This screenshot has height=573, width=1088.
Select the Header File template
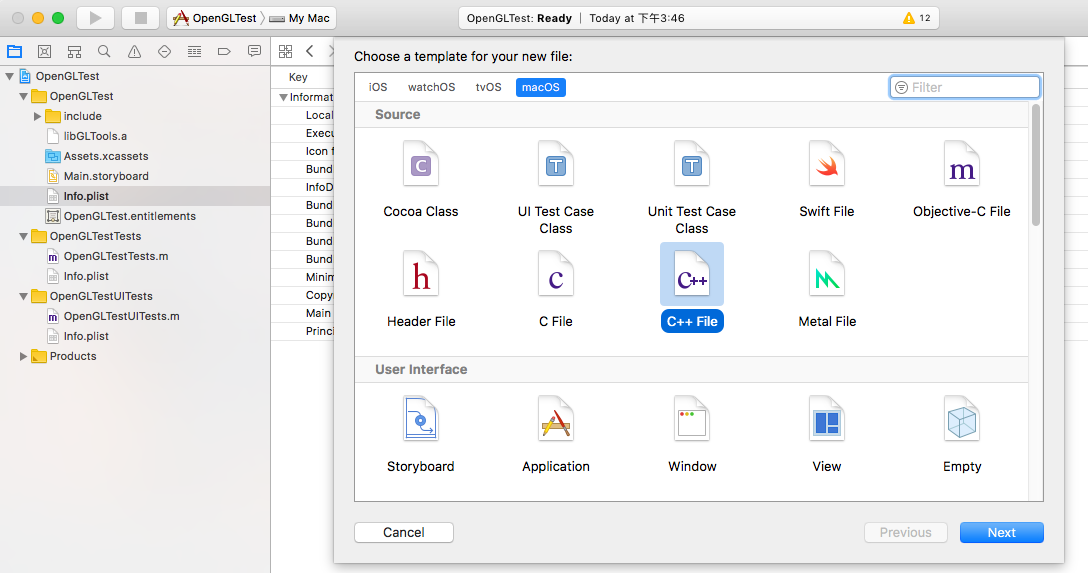pos(420,290)
